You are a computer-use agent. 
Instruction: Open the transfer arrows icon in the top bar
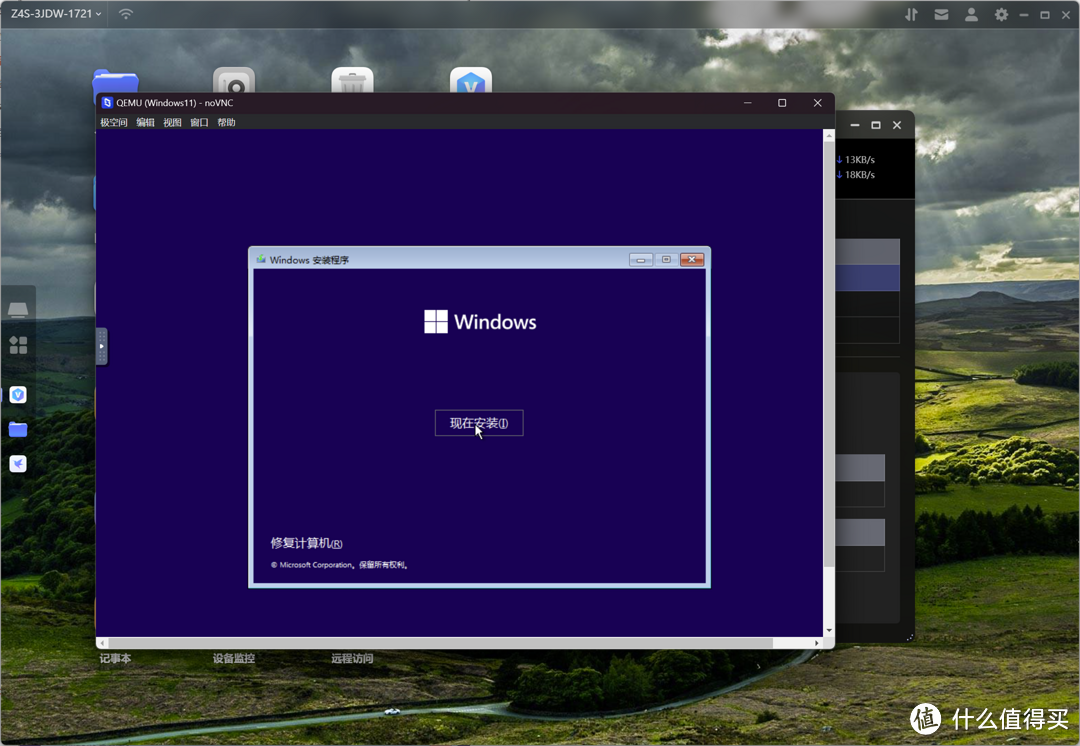coord(911,14)
